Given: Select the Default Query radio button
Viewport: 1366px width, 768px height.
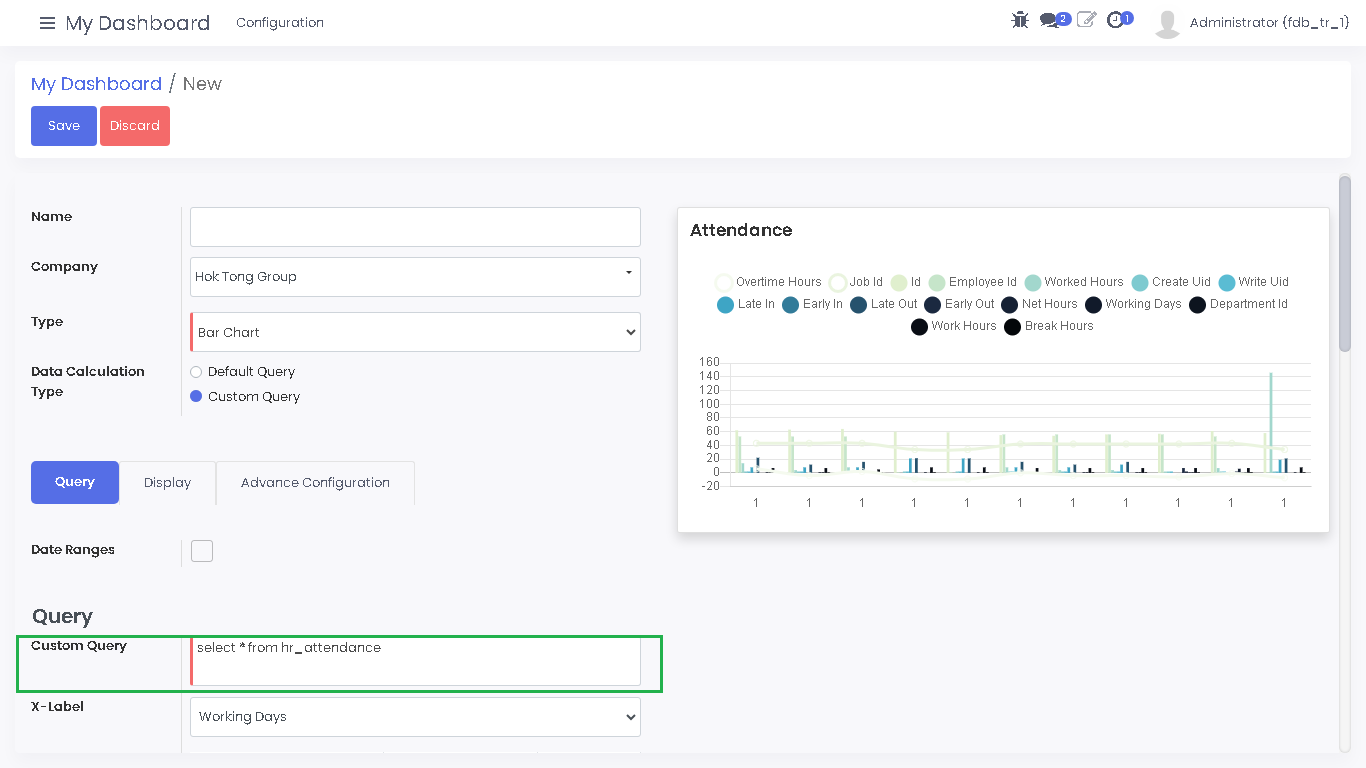Looking at the screenshot, I should click(x=196, y=372).
